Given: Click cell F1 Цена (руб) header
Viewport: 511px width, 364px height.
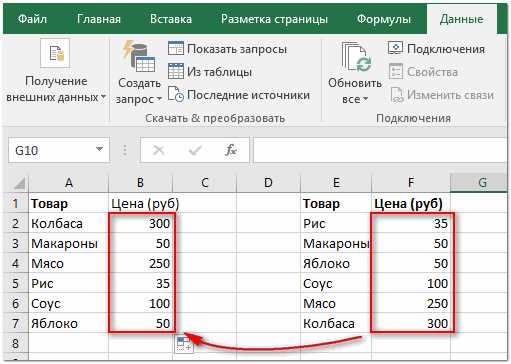Looking at the screenshot, I should 411,203.
